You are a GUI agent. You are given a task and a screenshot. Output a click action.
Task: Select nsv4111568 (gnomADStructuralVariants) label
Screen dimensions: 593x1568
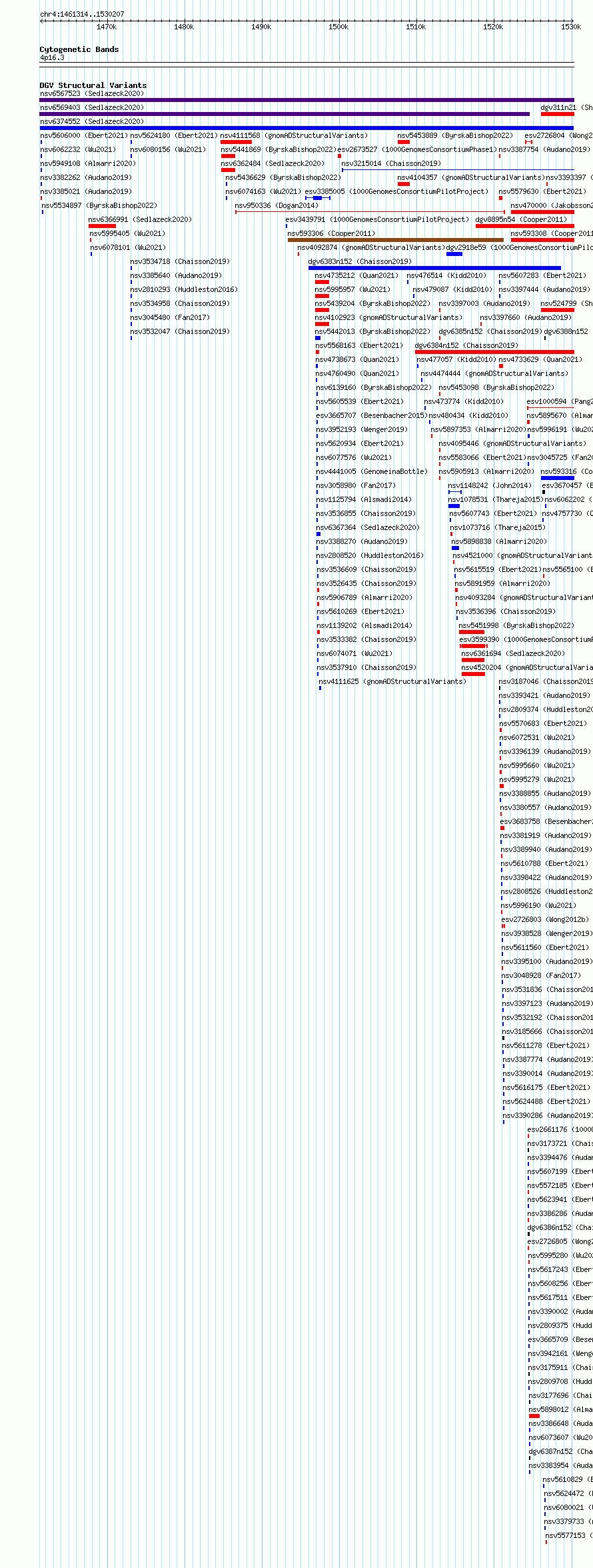click(294, 135)
